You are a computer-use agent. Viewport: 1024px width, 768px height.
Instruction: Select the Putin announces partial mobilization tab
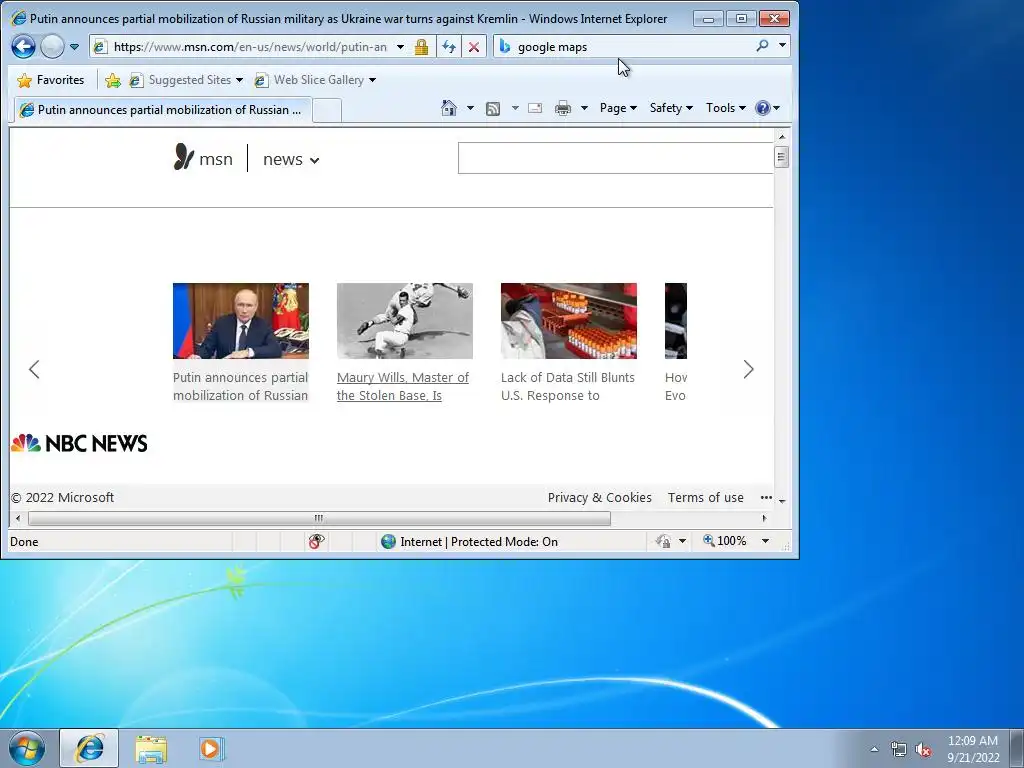click(x=162, y=110)
